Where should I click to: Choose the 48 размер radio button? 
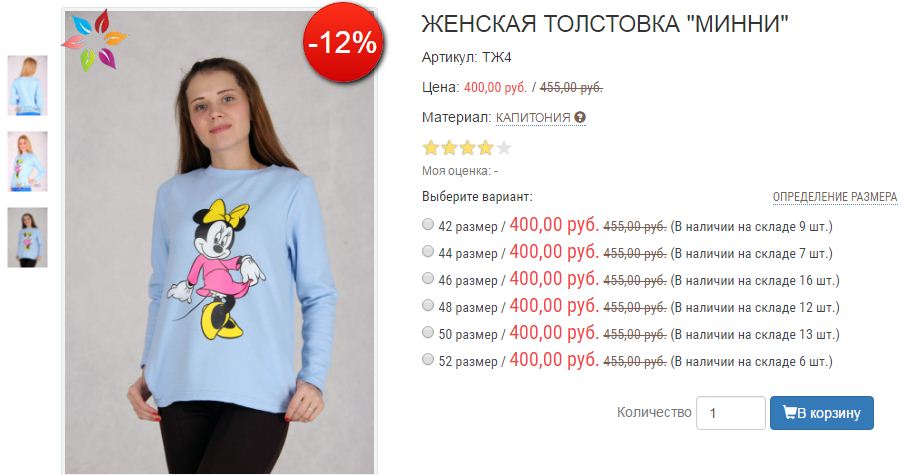(427, 305)
